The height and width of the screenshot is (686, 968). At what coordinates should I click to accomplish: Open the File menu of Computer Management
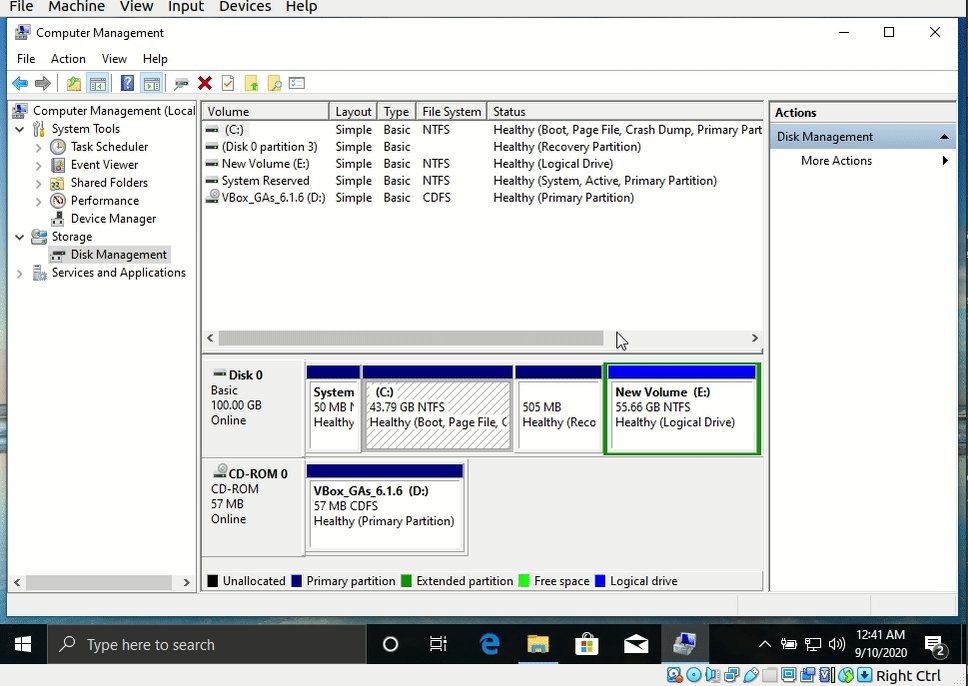[x=26, y=59]
